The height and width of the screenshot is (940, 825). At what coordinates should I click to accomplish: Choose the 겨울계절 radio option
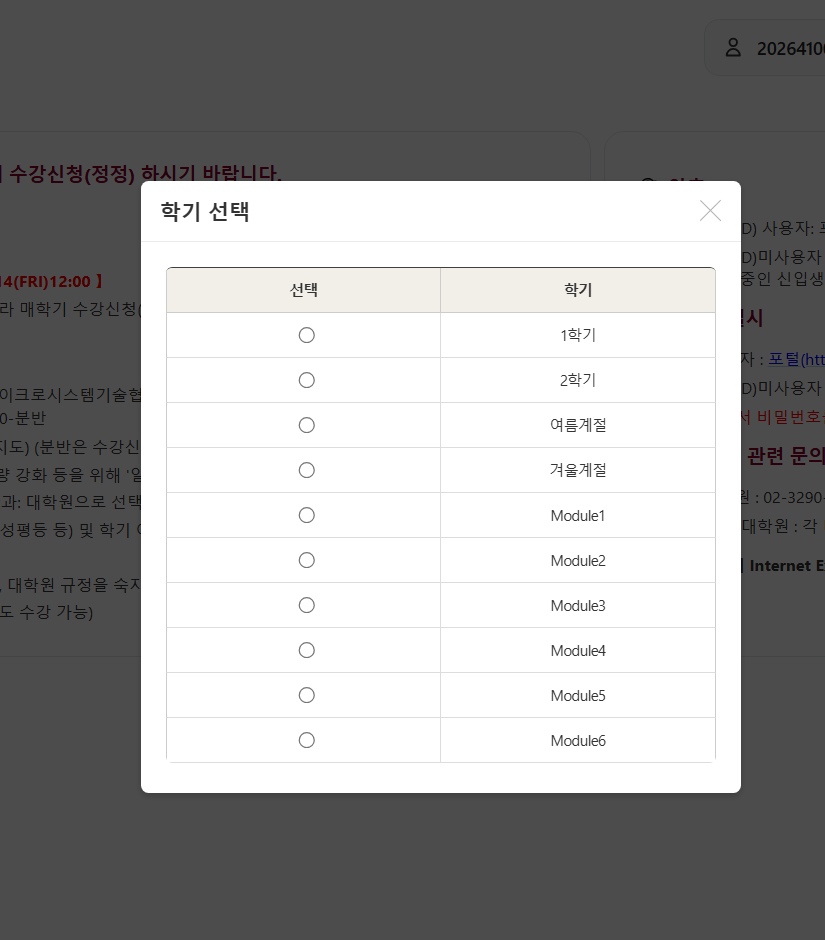pos(306,470)
